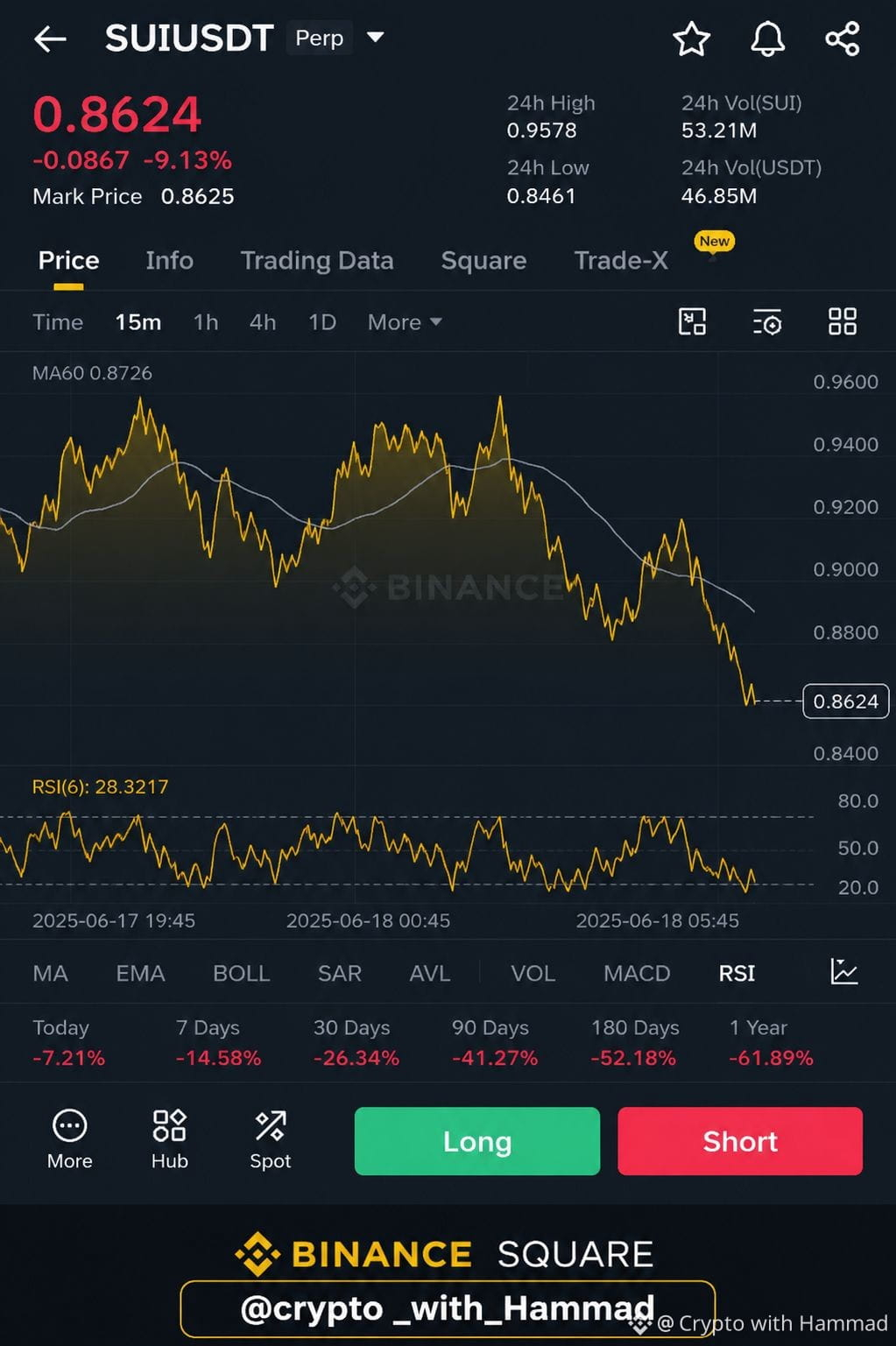Tap the @crypto_with_Hammad handle
Image resolution: width=896 pixels, height=1346 pixels.
pos(448,1308)
